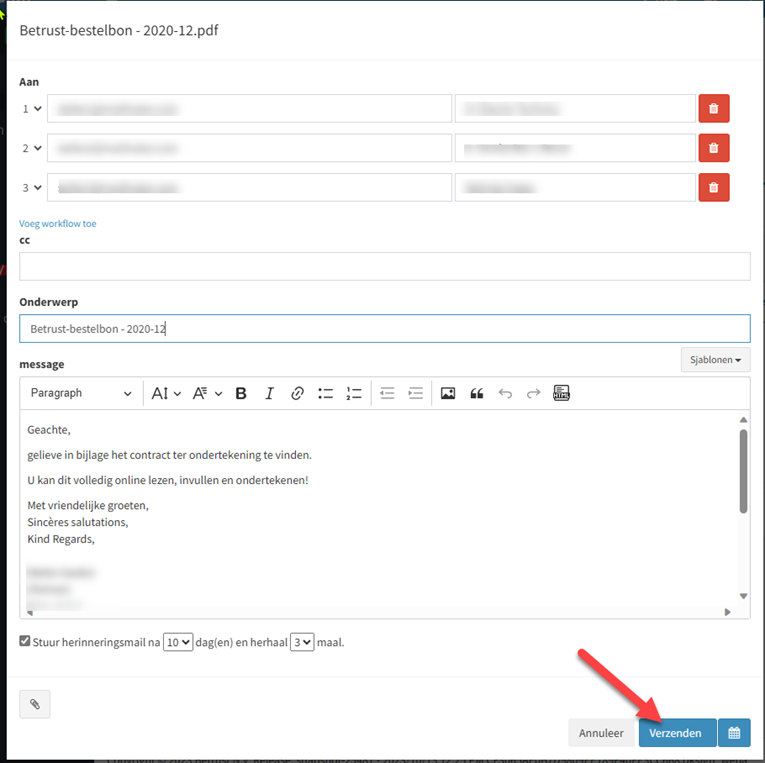Delete recipient row 1 with trash icon
765x763 pixels.
(714, 108)
